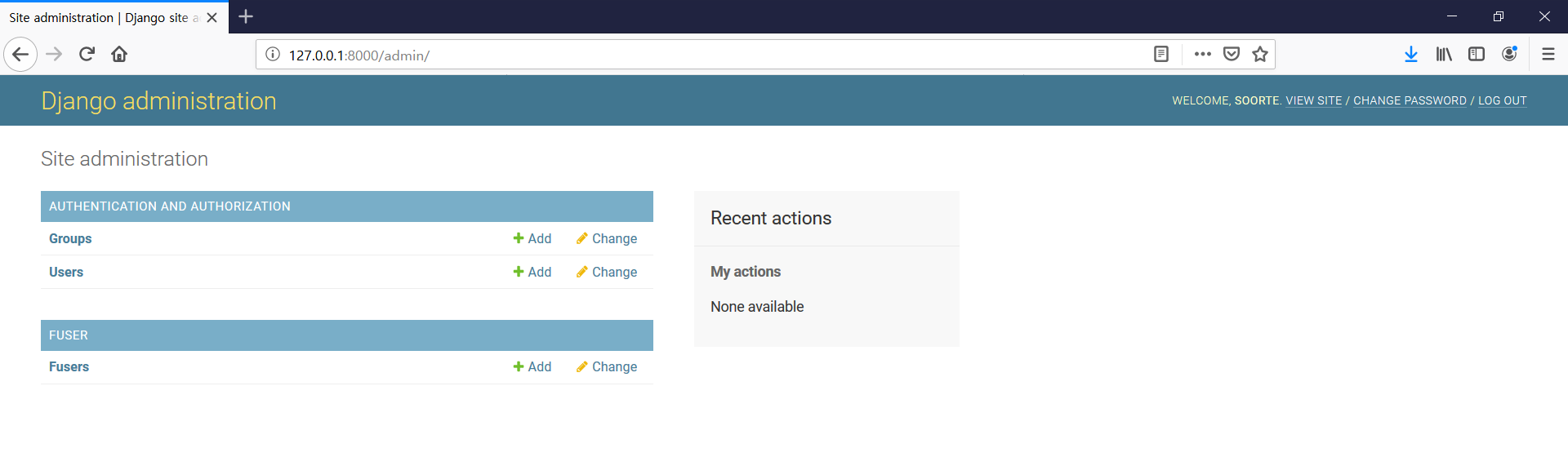Open the downloads panel
Image resolution: width=1568 pixels, height=457 pixels.
1410,55
